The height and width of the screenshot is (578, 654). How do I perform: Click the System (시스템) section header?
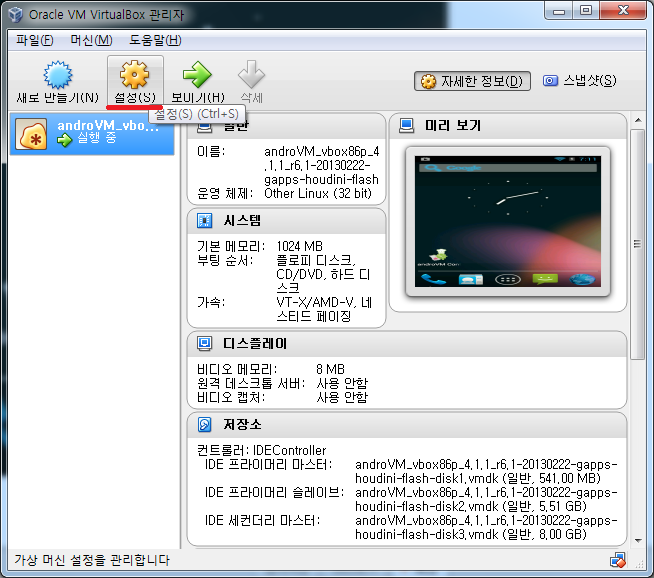coord(287,221)
